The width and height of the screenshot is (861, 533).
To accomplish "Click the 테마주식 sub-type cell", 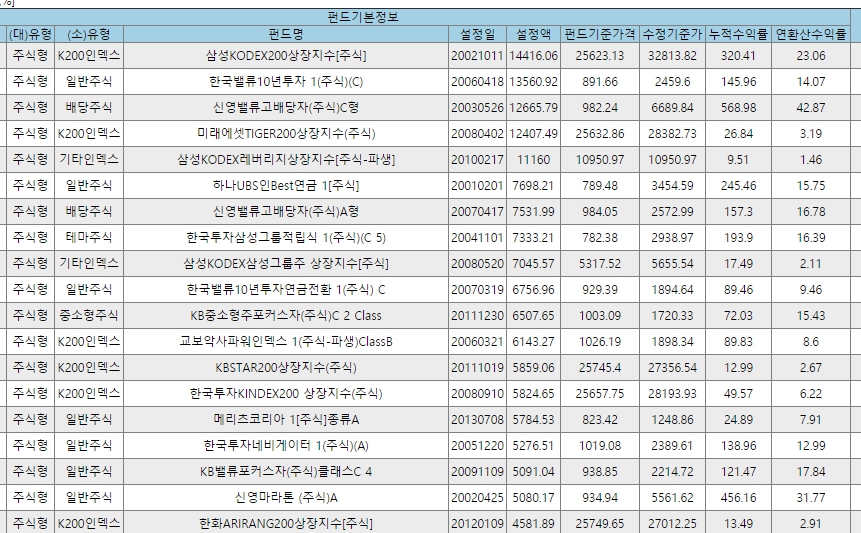I will (x=89, y=238).
